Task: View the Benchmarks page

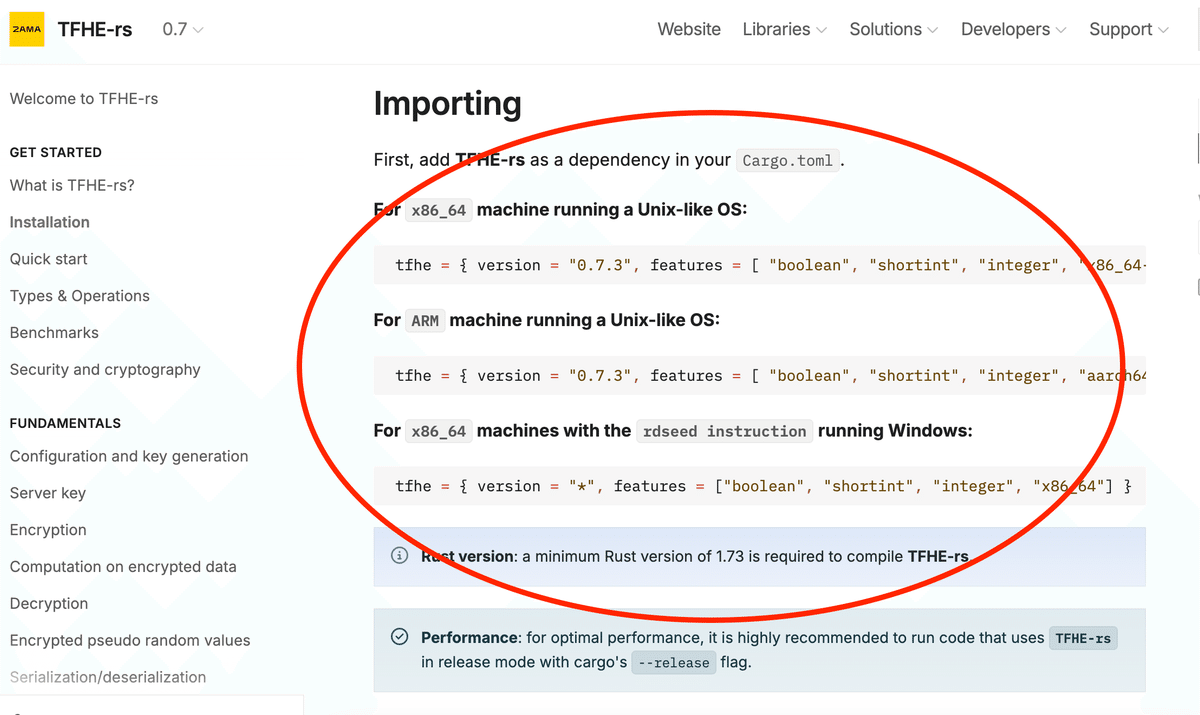Action: pos(54,333)
